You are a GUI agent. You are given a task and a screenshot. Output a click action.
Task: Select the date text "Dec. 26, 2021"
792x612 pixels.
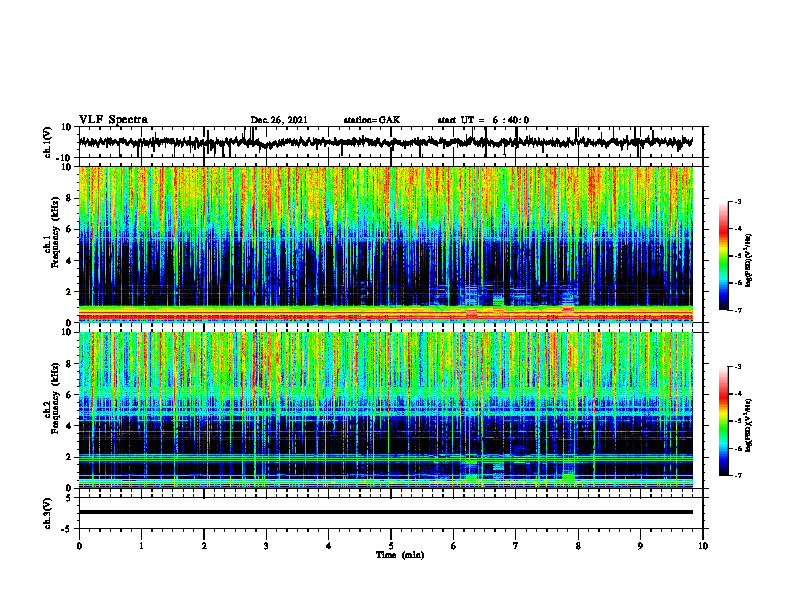coord(279,120)
